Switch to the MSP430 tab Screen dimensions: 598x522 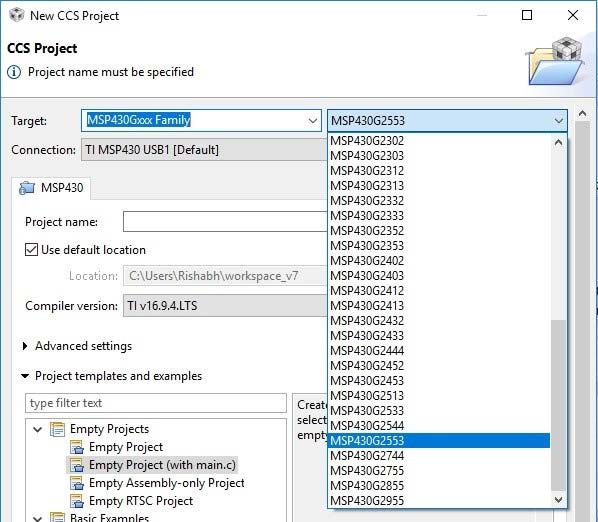tap(52, 188)
